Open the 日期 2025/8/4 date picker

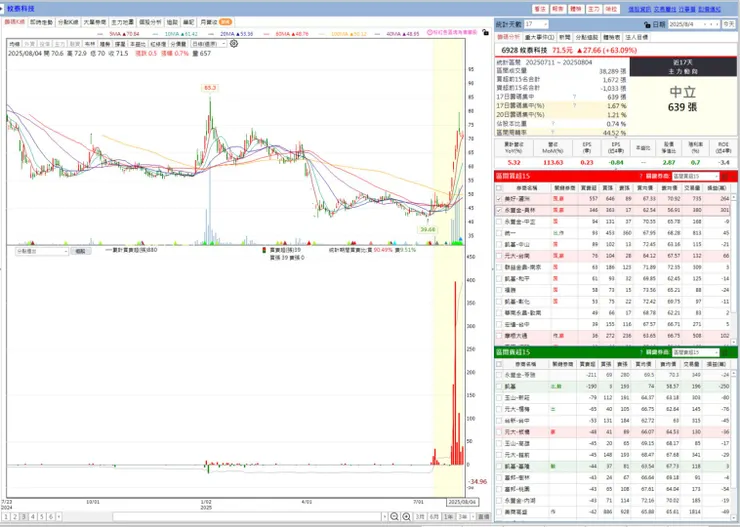click(694, 25)
